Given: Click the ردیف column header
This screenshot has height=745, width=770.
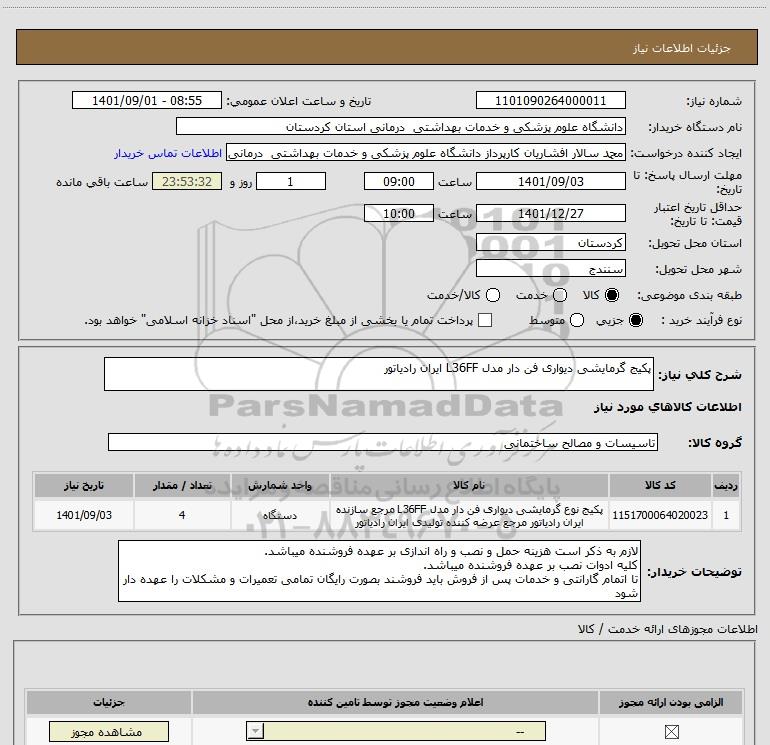Looking at the screenshot, I should coord(726,485).
